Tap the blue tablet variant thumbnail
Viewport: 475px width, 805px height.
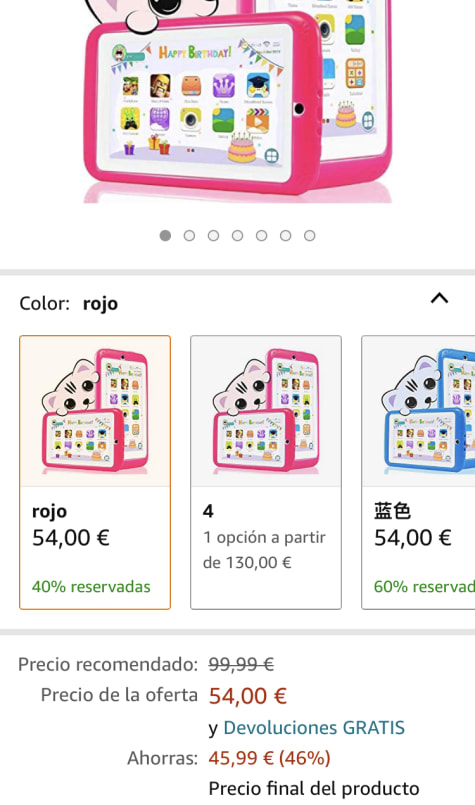419,411
